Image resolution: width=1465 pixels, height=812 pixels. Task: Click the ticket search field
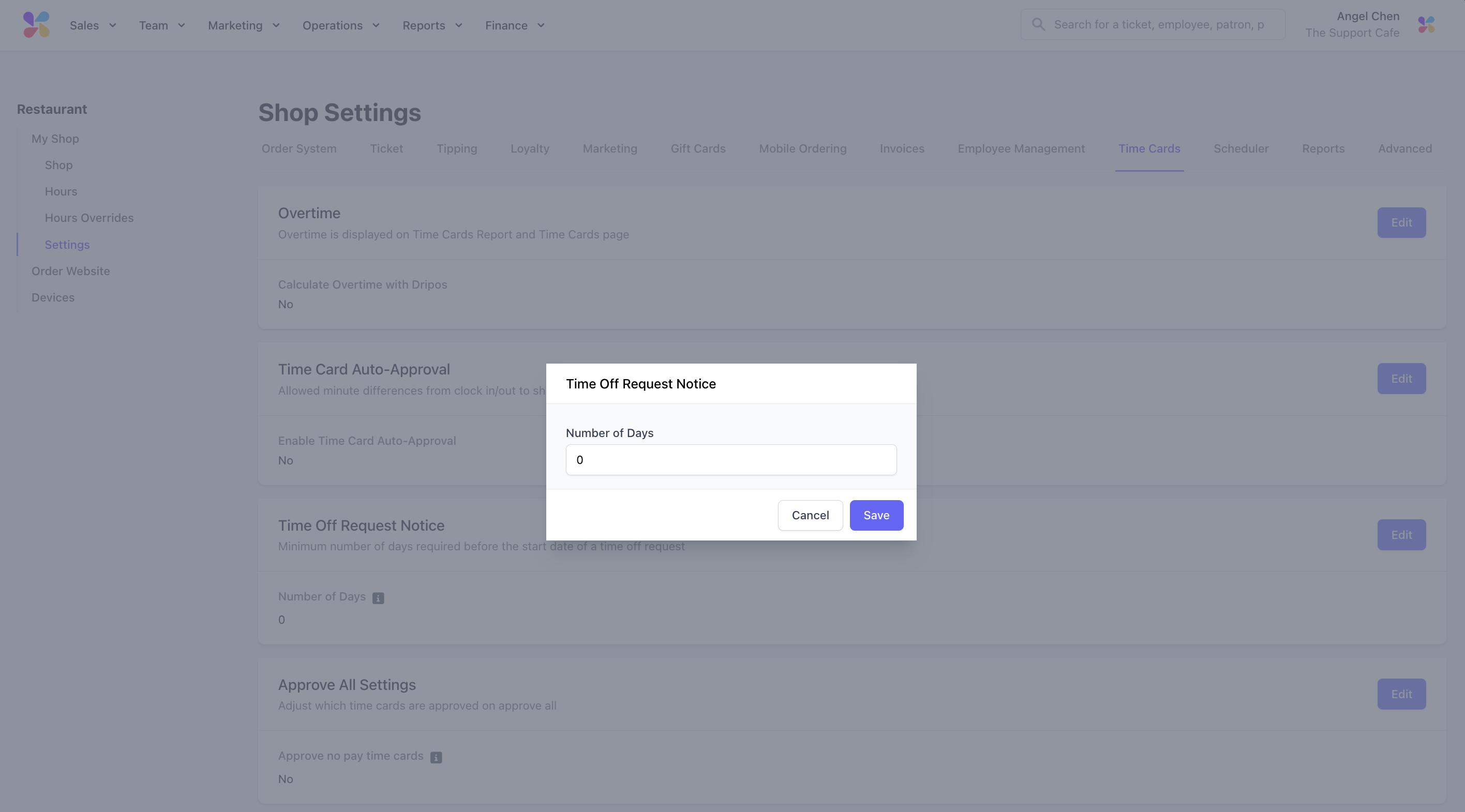(x=1152, y=24)
